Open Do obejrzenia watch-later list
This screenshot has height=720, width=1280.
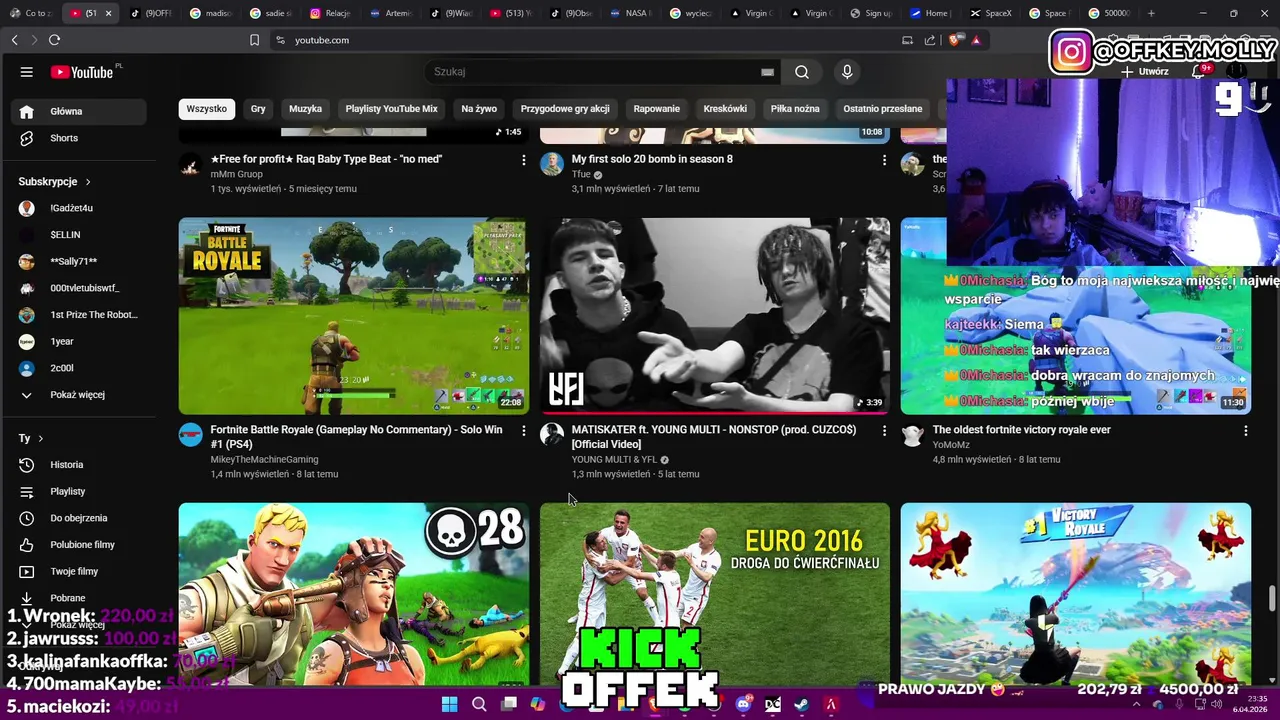pos(78,518)
